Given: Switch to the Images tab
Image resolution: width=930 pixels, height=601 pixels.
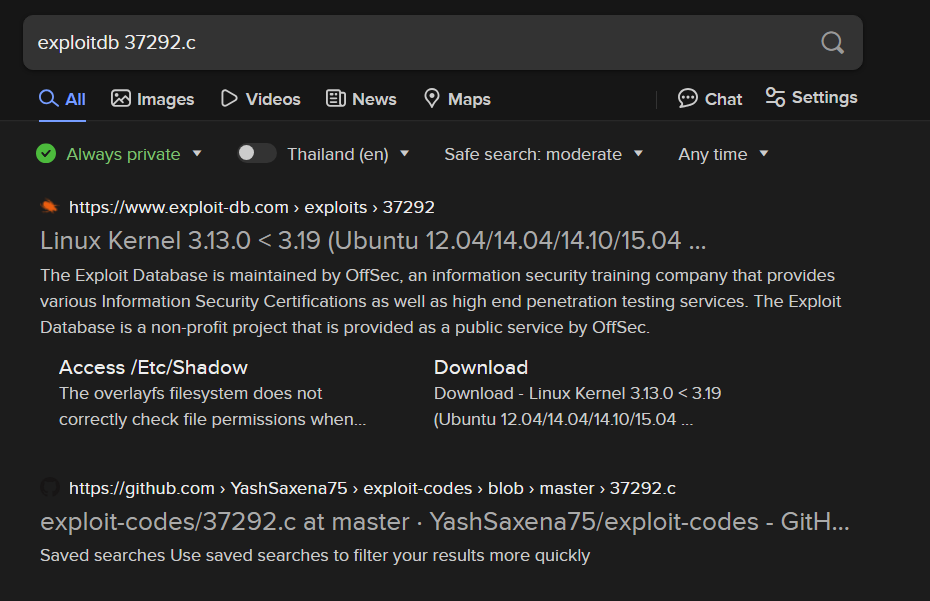Looking at the screenshot, I should (x=153, y=99).
